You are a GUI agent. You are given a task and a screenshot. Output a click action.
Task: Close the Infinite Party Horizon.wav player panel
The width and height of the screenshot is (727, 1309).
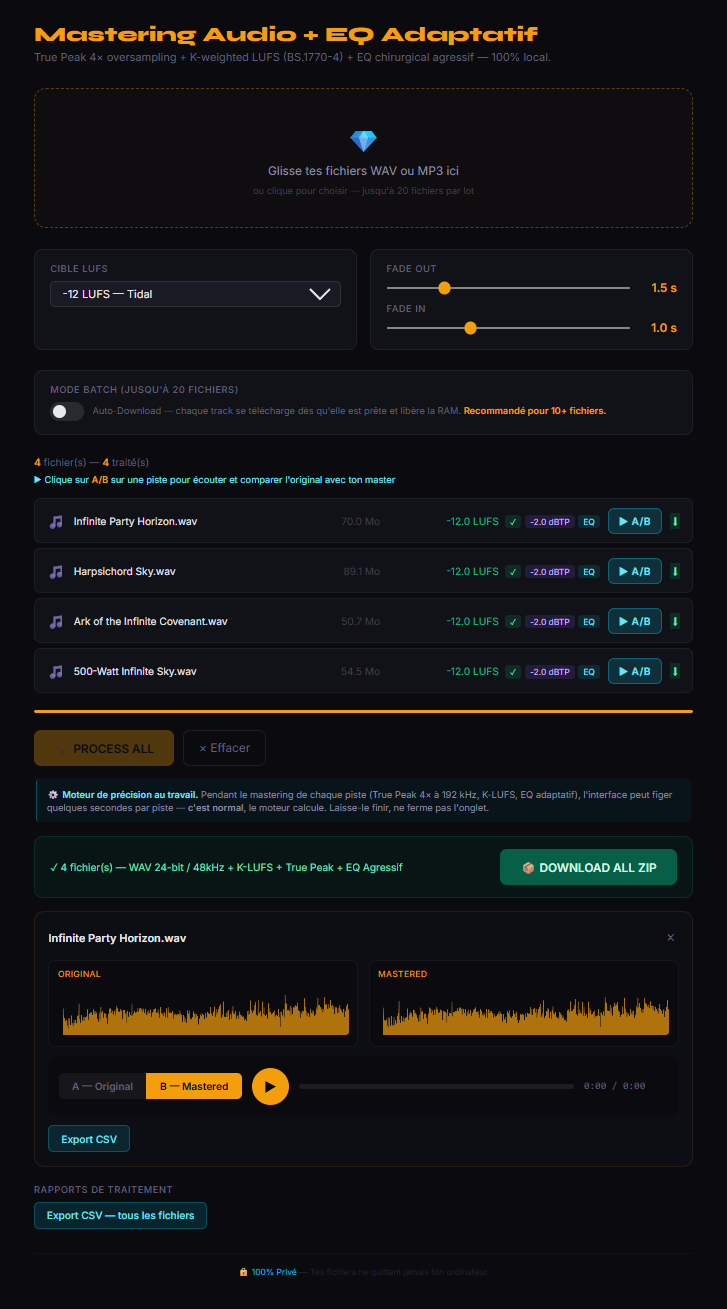(x=670, y=938)
